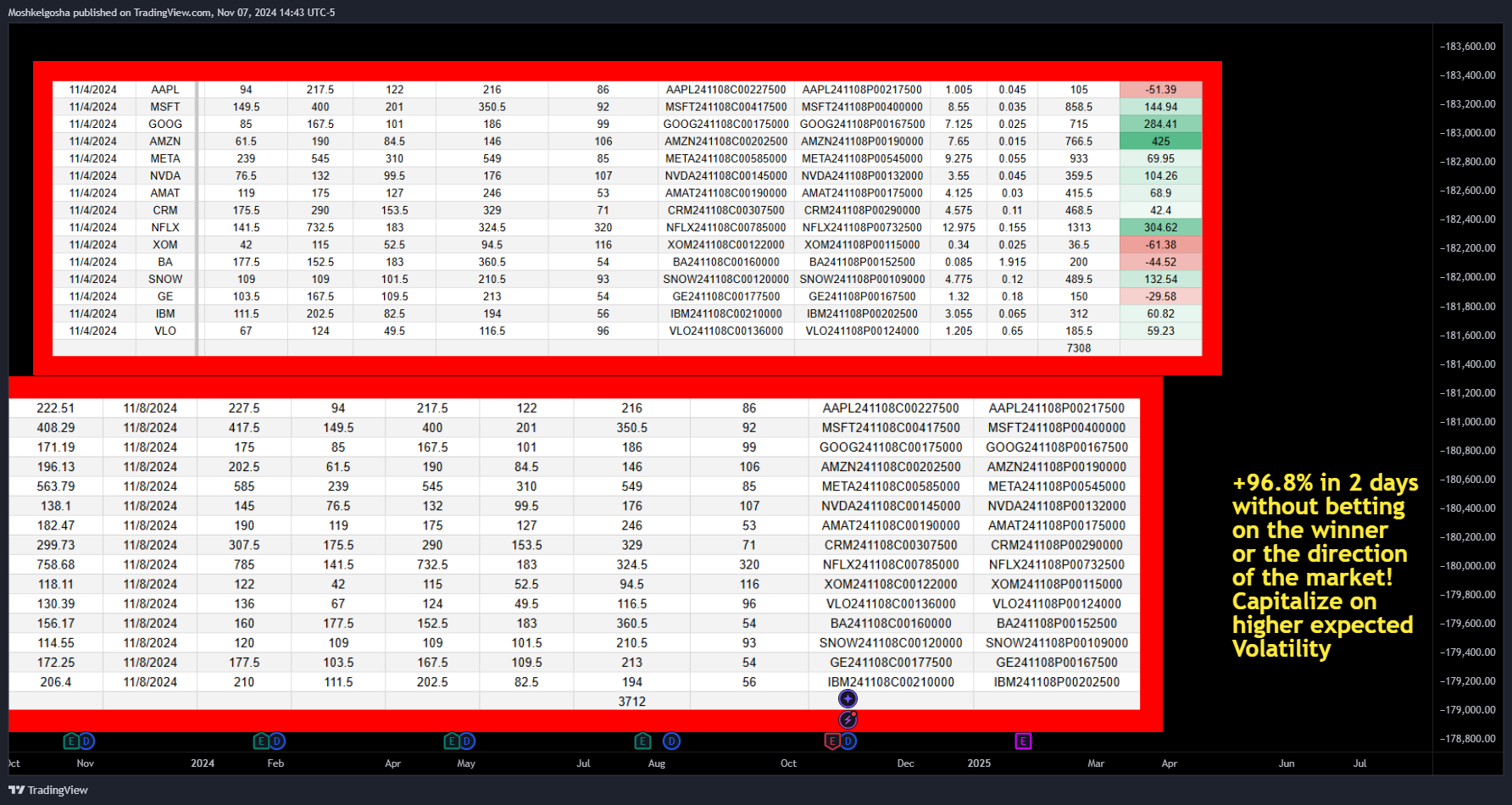Image resolution: width=1512 pixels, height=805 pixels.
Task: Select META241108C00585000 in the 11/8/2024 table
Action: tap(891, 486)
